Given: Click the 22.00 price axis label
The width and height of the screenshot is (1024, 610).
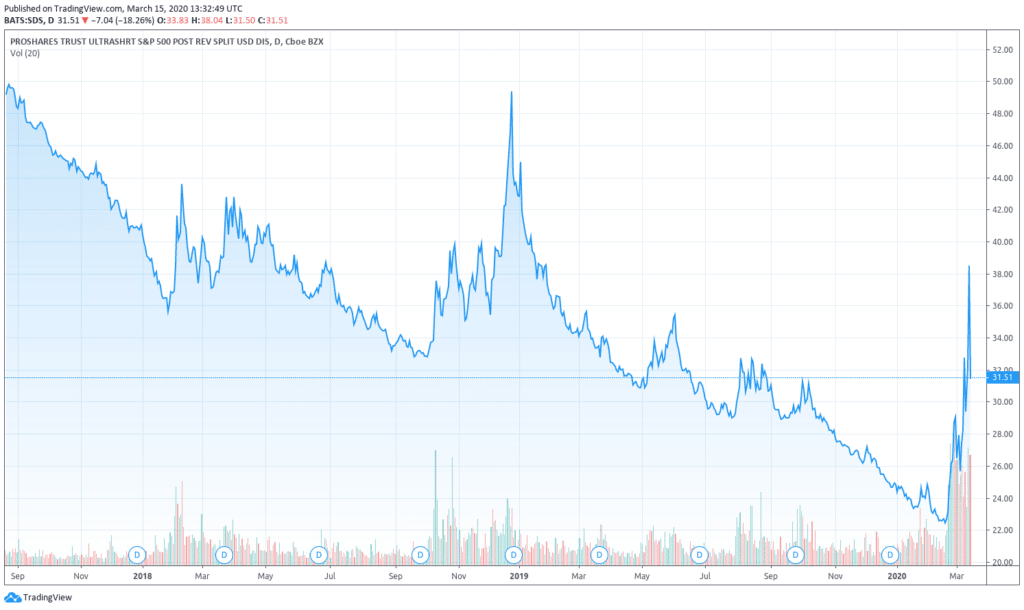Looking at the screenshot, I should [x=1002, y=530].
